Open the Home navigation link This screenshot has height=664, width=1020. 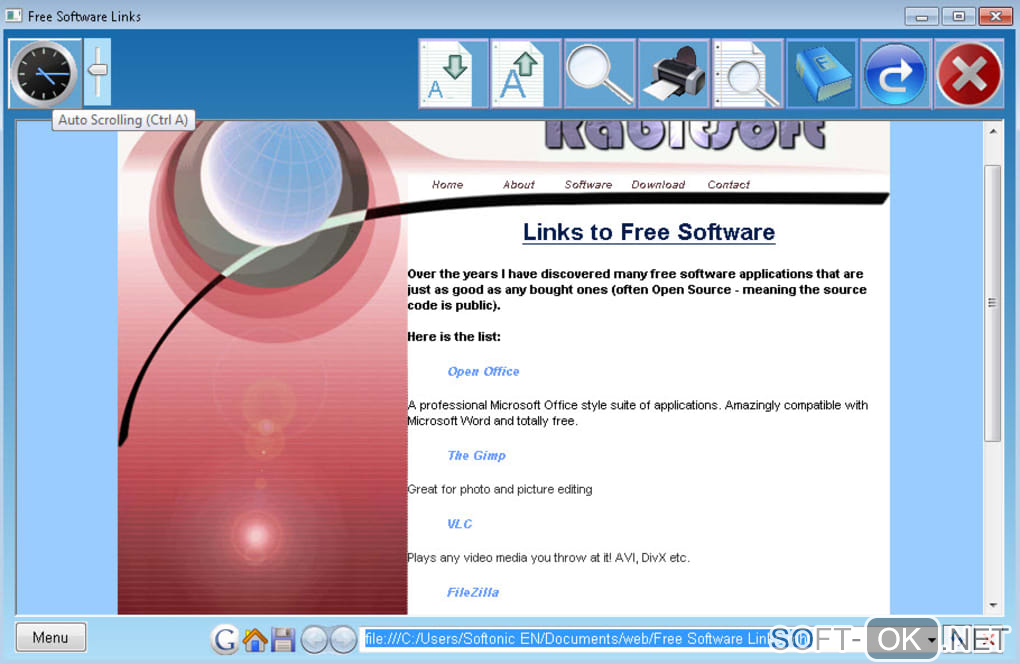coord(448,185)
